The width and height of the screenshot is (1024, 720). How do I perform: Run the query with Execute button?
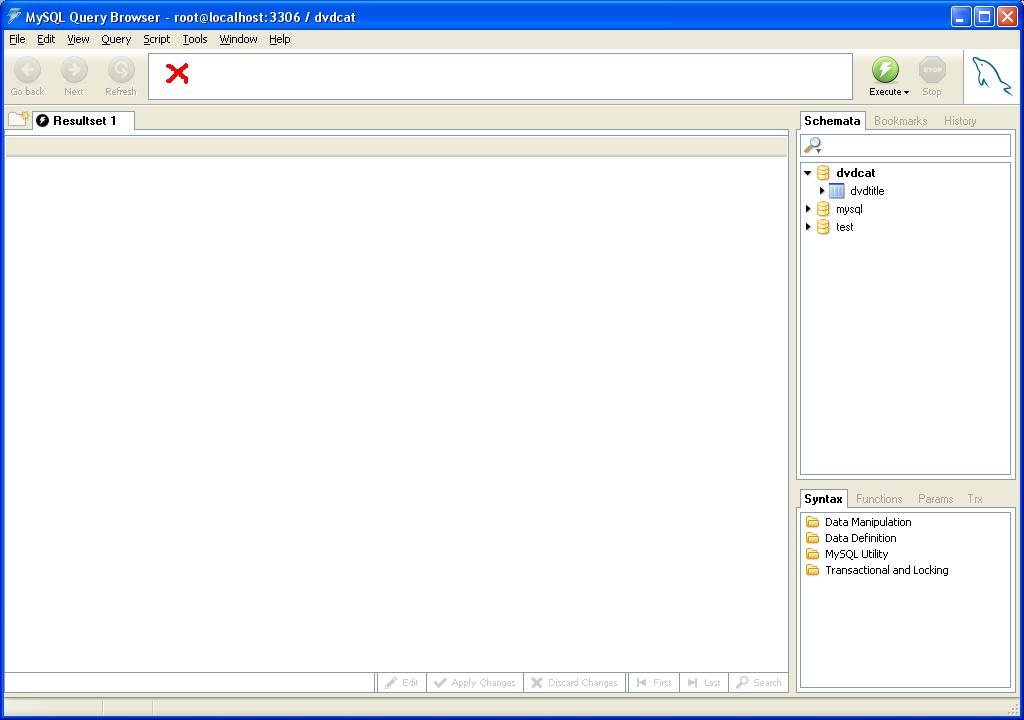(885, 76)
